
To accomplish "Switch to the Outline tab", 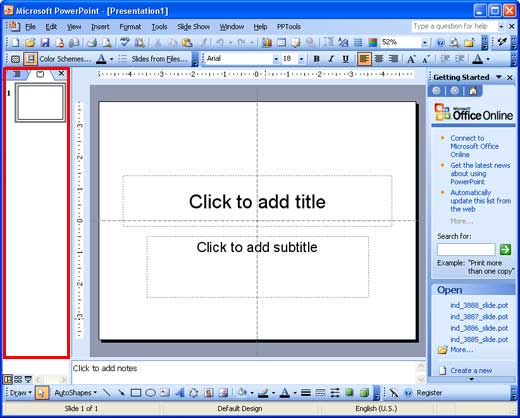I will (16, 74).
